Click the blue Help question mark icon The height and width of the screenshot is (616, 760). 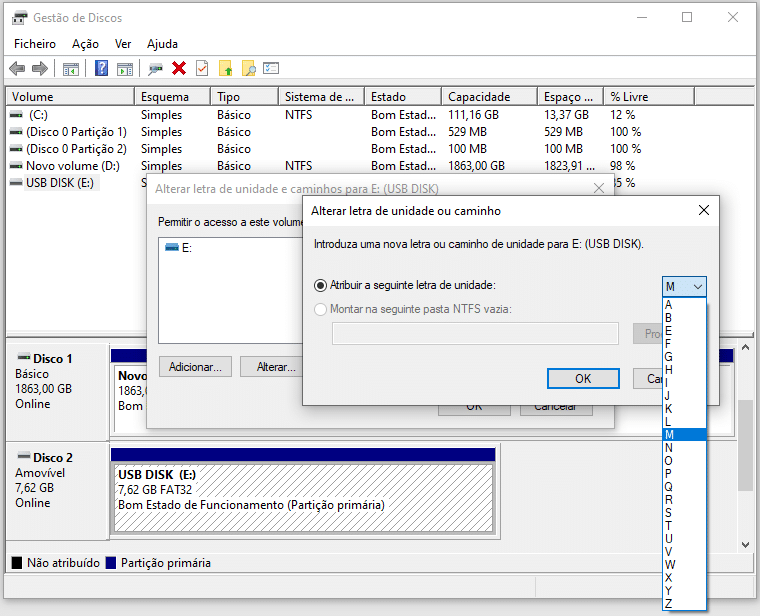point(101,68)
